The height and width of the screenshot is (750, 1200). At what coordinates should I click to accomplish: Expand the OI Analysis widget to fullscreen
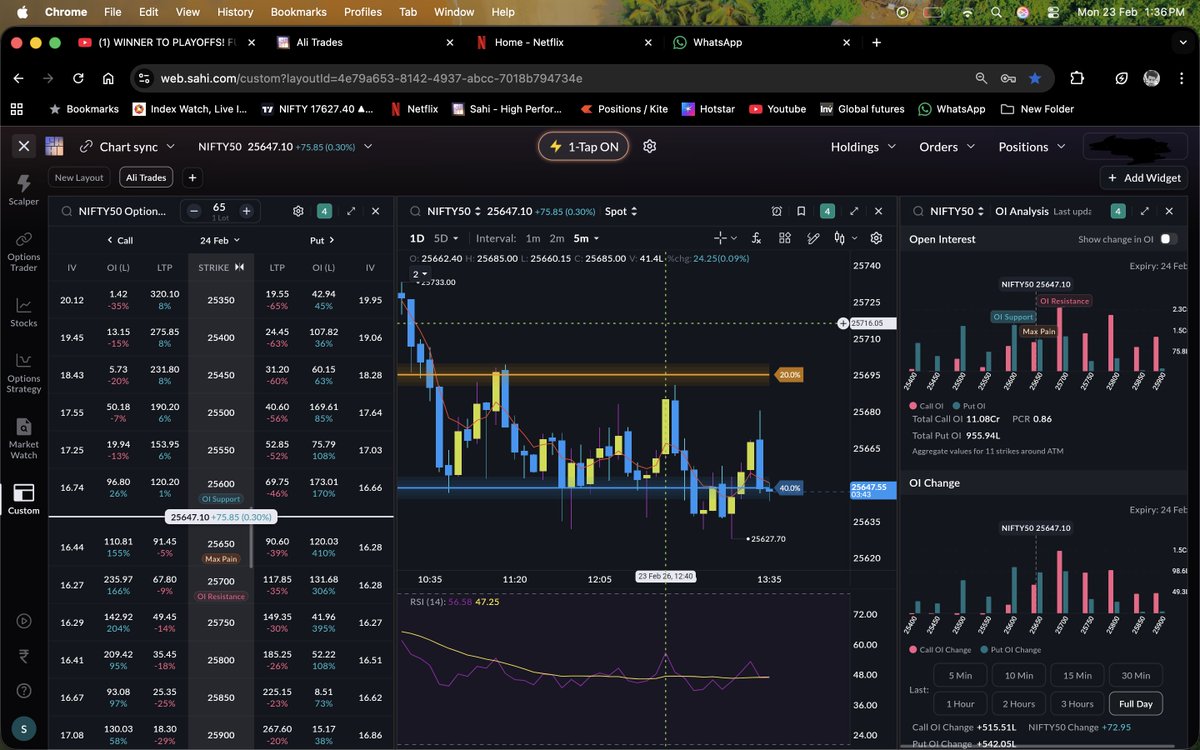1146,211
